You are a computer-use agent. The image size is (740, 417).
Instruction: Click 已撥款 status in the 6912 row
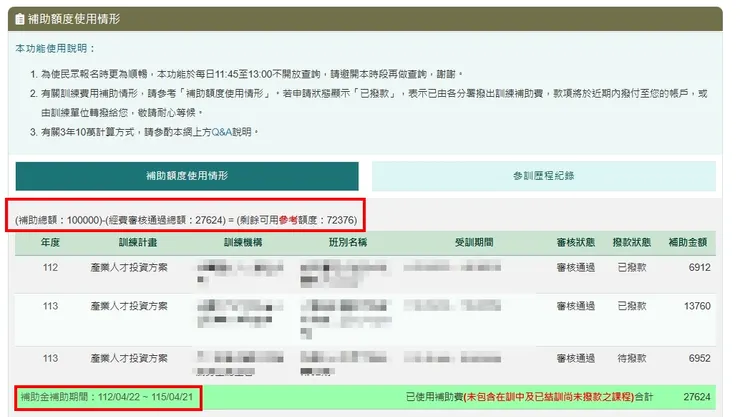pos(632,267)
